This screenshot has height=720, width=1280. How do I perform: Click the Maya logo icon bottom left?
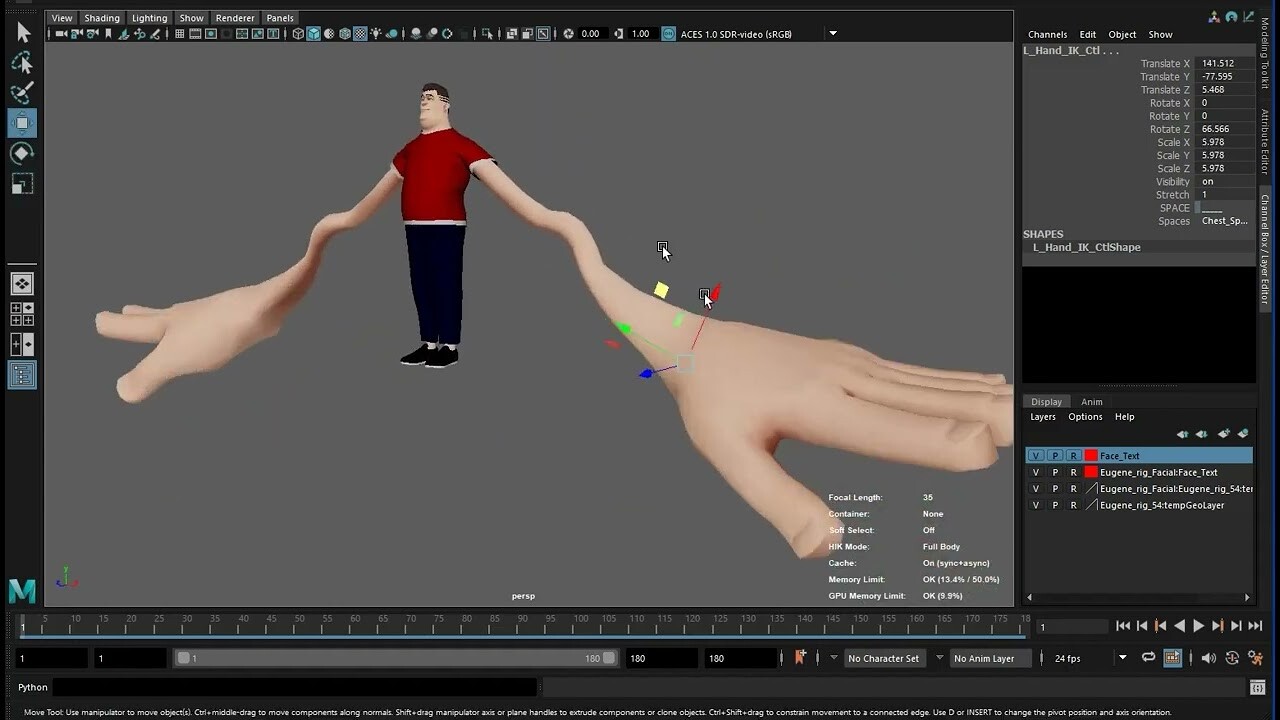pos(20,591)
